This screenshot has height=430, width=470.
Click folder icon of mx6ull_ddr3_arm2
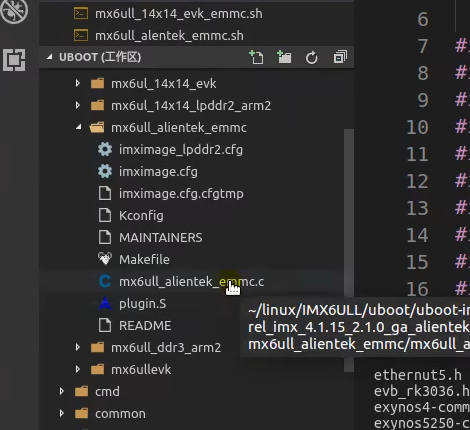[97, 347]
